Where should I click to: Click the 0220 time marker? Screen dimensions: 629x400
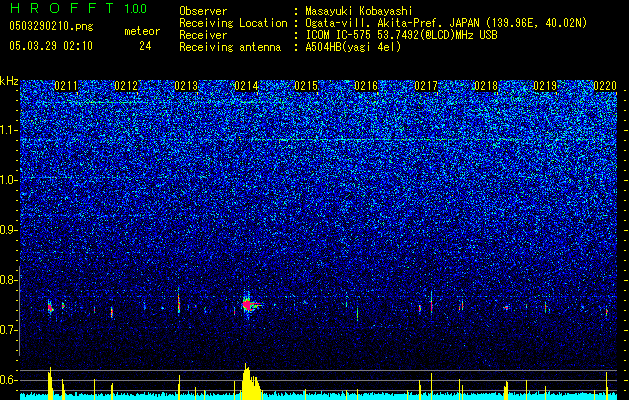point(605,86)
